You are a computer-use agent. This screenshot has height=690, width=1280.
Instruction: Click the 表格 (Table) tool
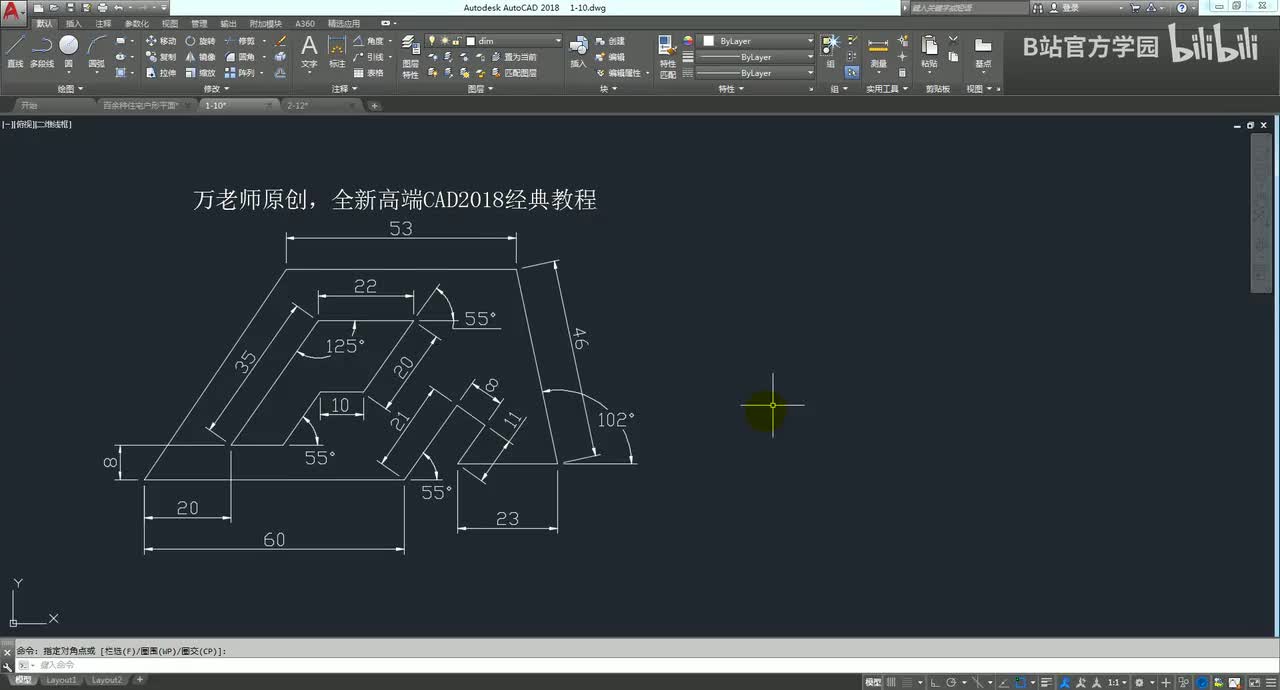tap(368, 73)
